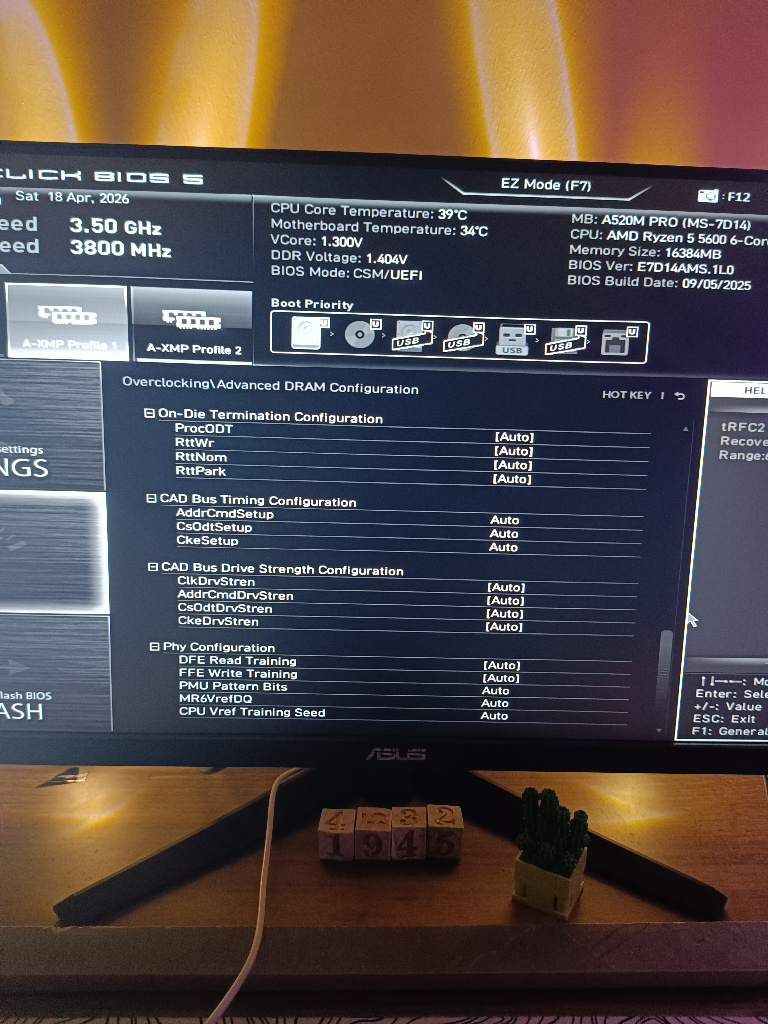768x1024 pixels.
Task: Collapse CAD Bus Timing Configuration section
Action: (x=151, y=498)
